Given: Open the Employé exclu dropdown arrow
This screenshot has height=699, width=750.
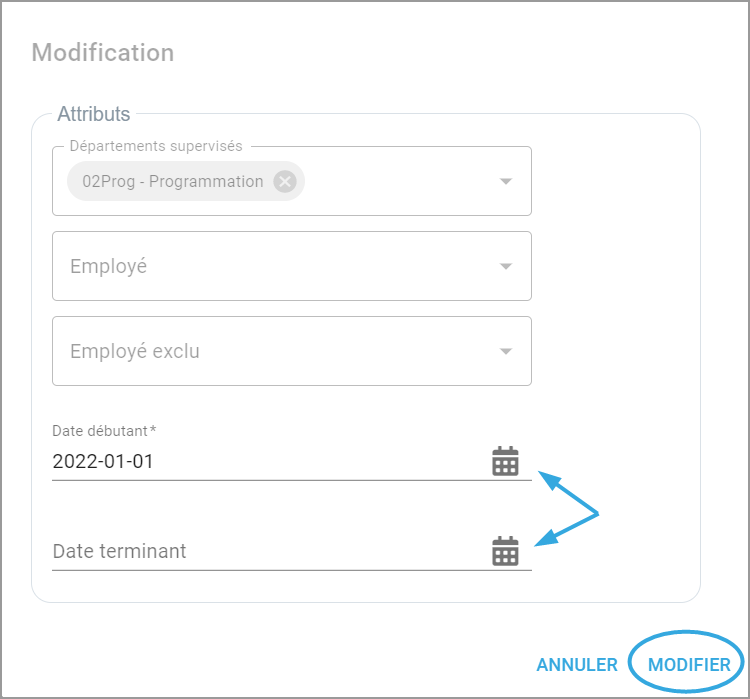Looking at the screenshot, I should 506,351.
